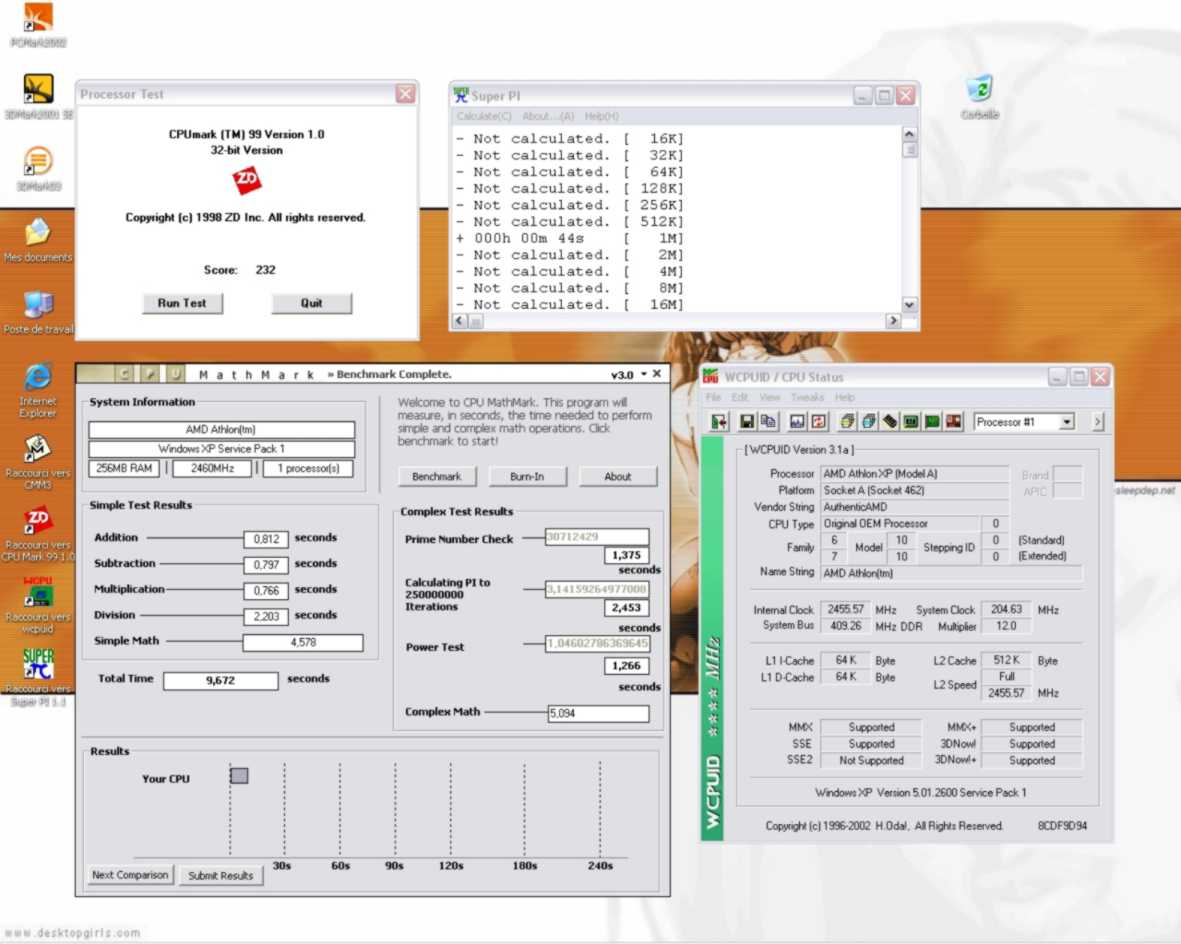Open Mes documents desktop icon
The width and height of the screenshot is (1181, 944).
38,240
